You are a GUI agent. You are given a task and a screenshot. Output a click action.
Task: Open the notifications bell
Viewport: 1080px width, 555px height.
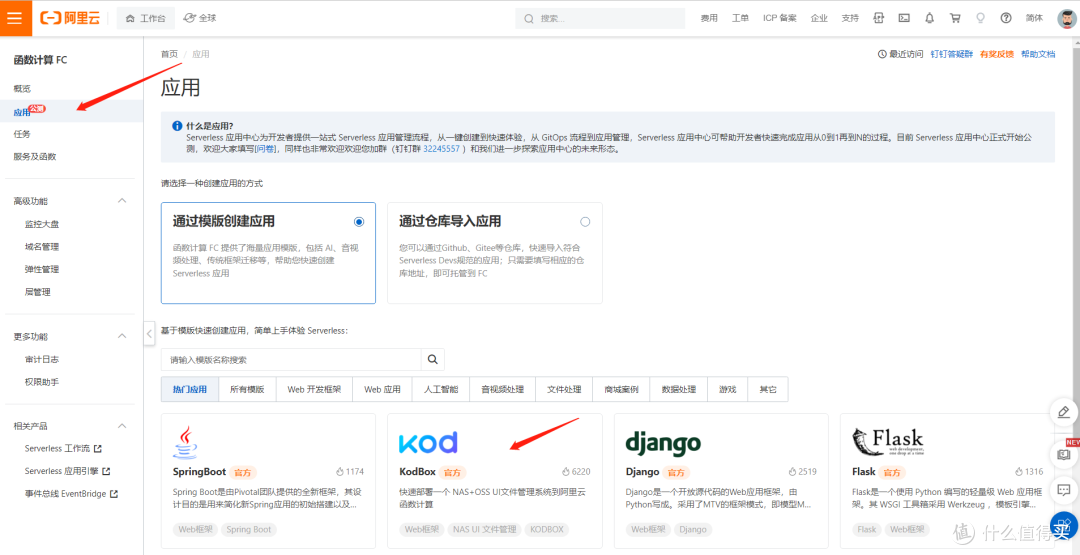point(929,19)
